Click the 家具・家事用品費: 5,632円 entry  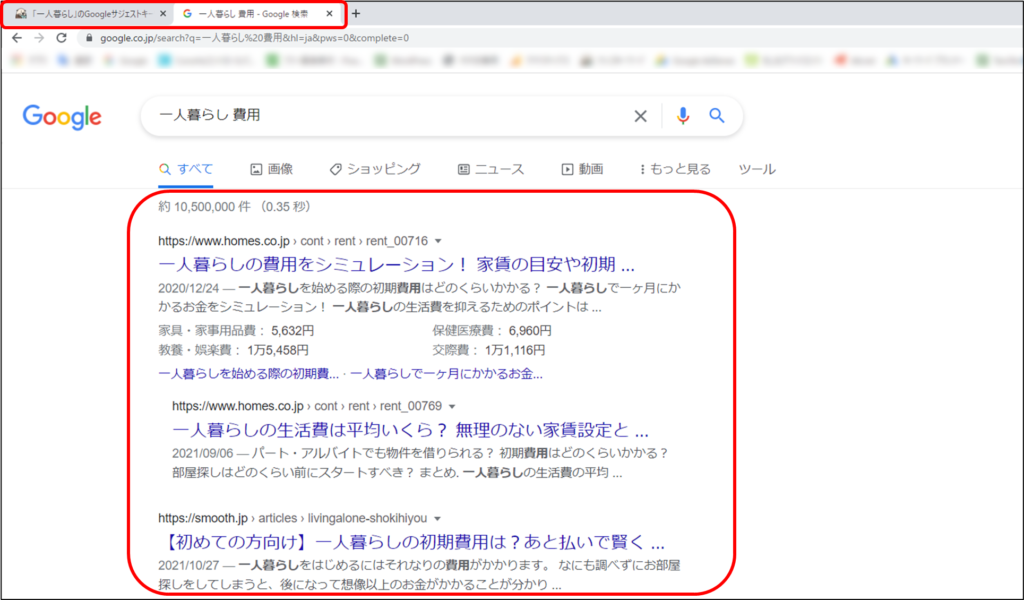236,331
